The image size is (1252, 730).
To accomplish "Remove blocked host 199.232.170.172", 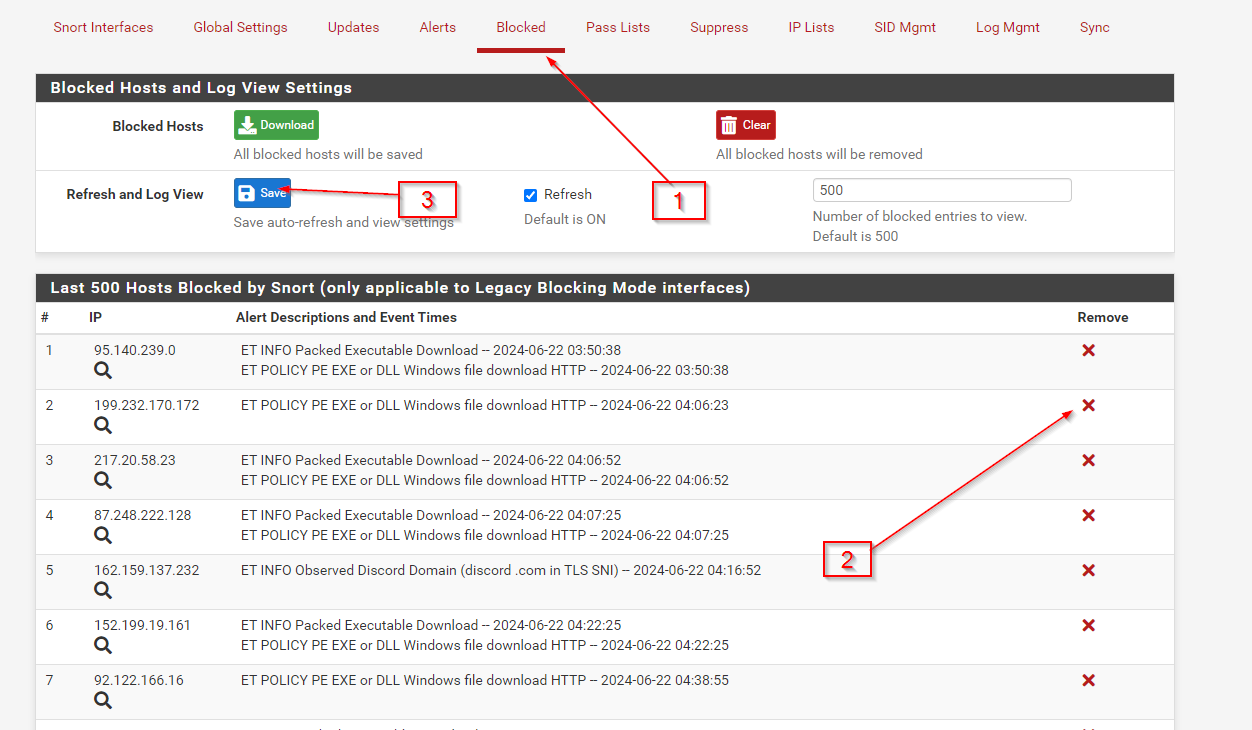I will tap(1089, 405).
